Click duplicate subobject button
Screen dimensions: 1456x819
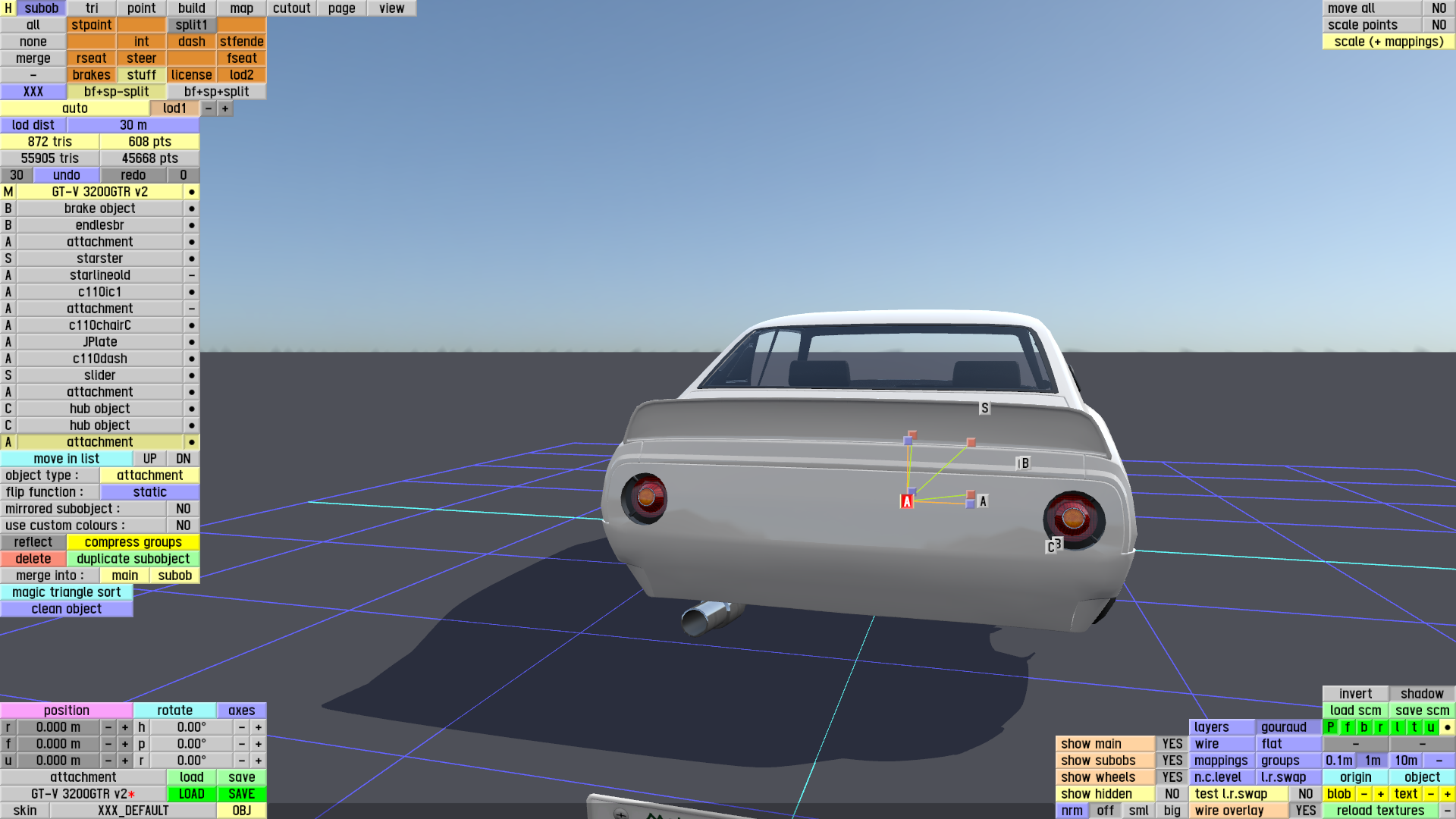133,559
